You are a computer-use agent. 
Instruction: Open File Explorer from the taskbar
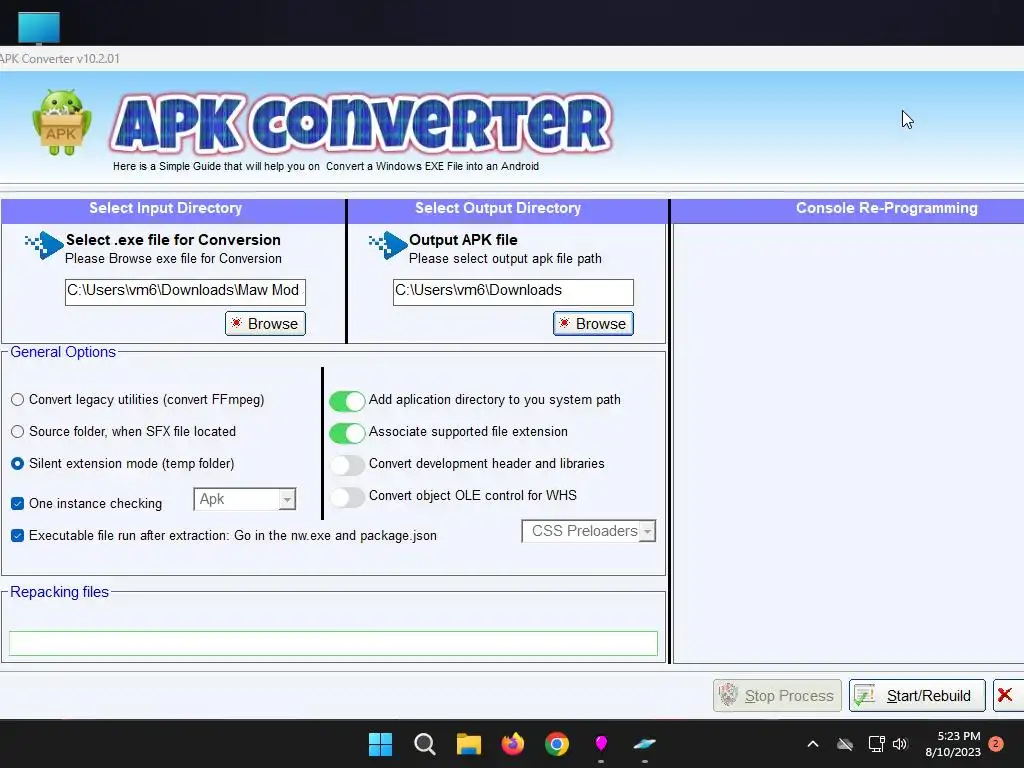[x=468, y=744]
